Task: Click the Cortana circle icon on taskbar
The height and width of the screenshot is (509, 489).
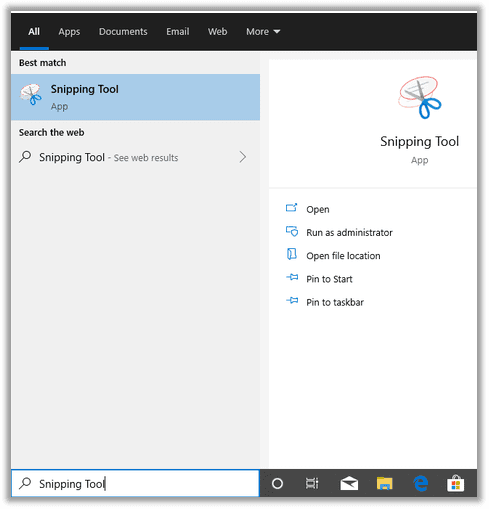Action: (x=277, y=483)
